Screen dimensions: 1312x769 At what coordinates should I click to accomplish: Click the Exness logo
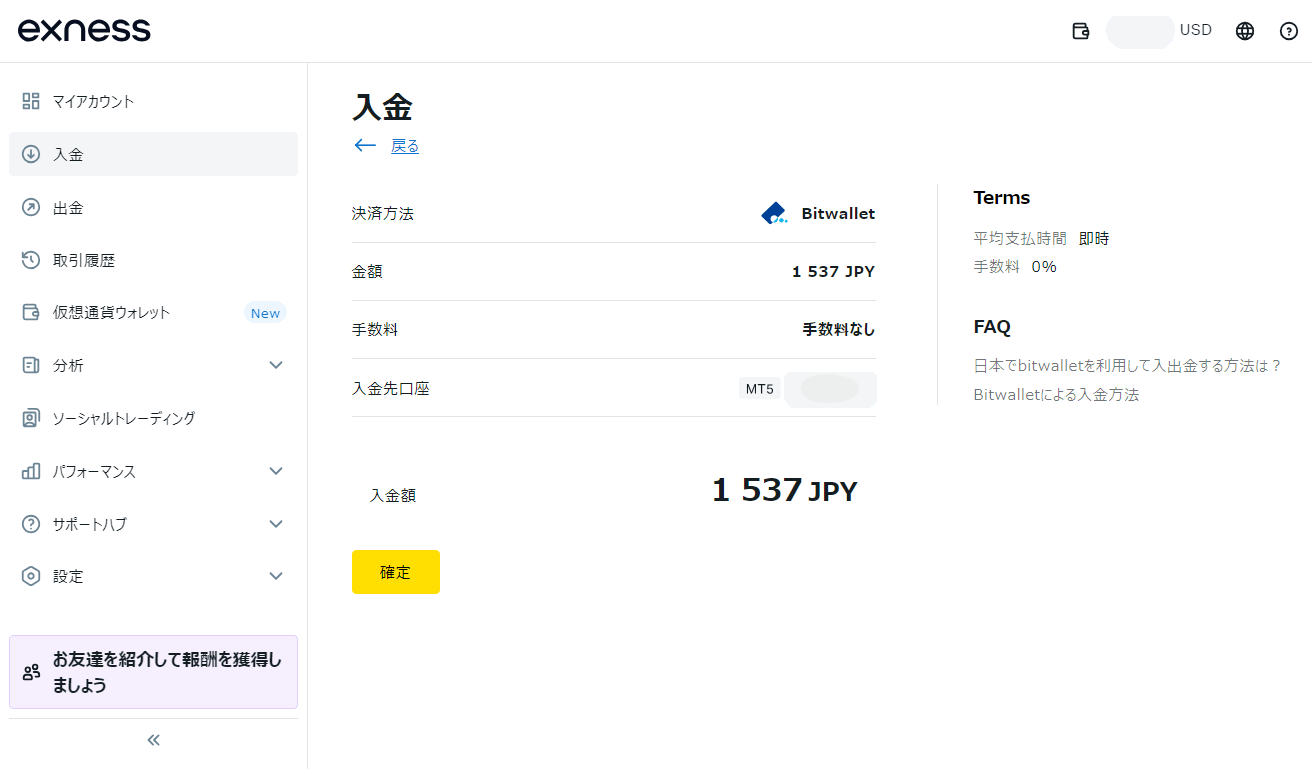(84, 30)
